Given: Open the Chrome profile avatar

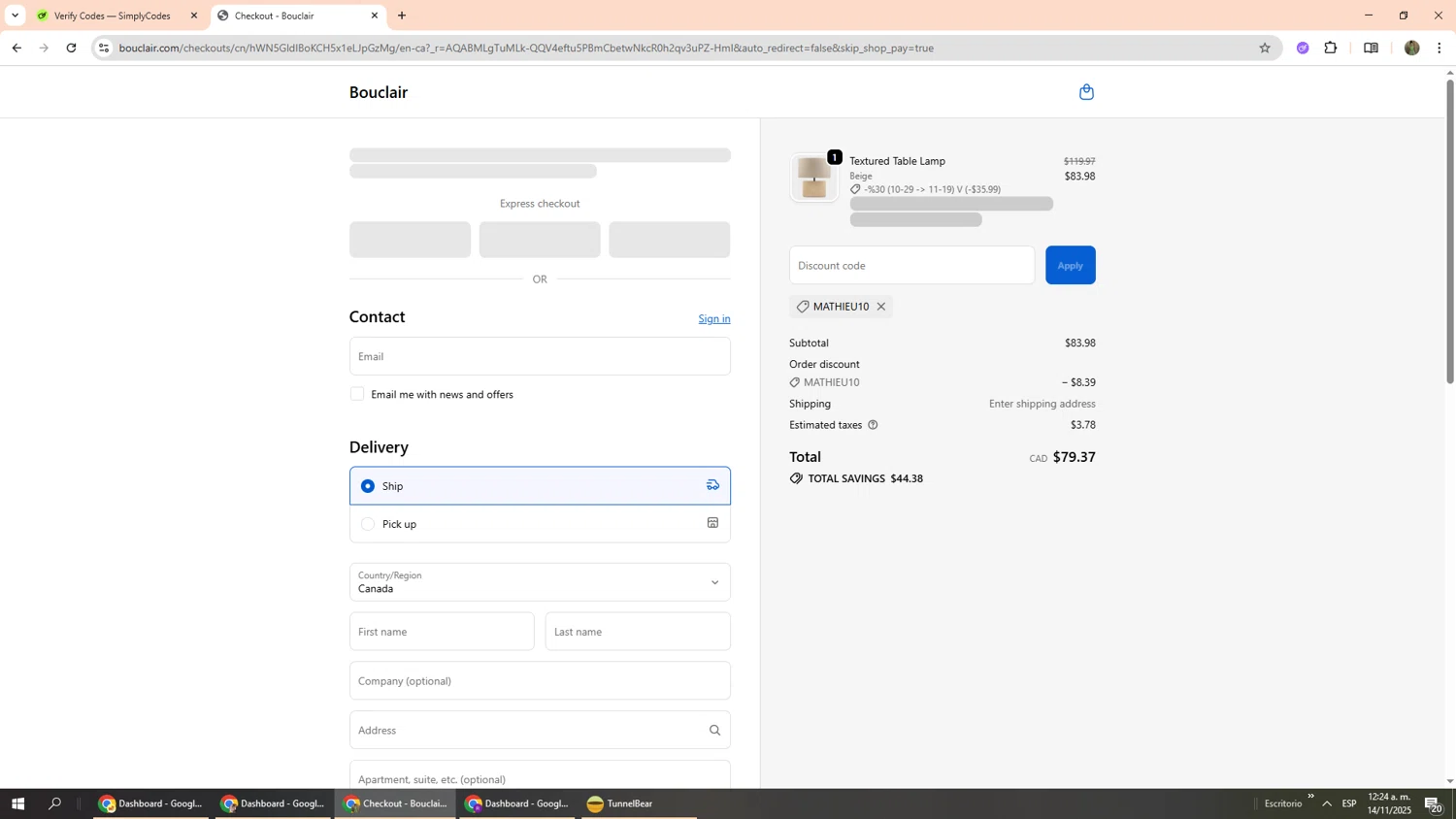Looking at the screenshot, I should tap(1411, 48).
